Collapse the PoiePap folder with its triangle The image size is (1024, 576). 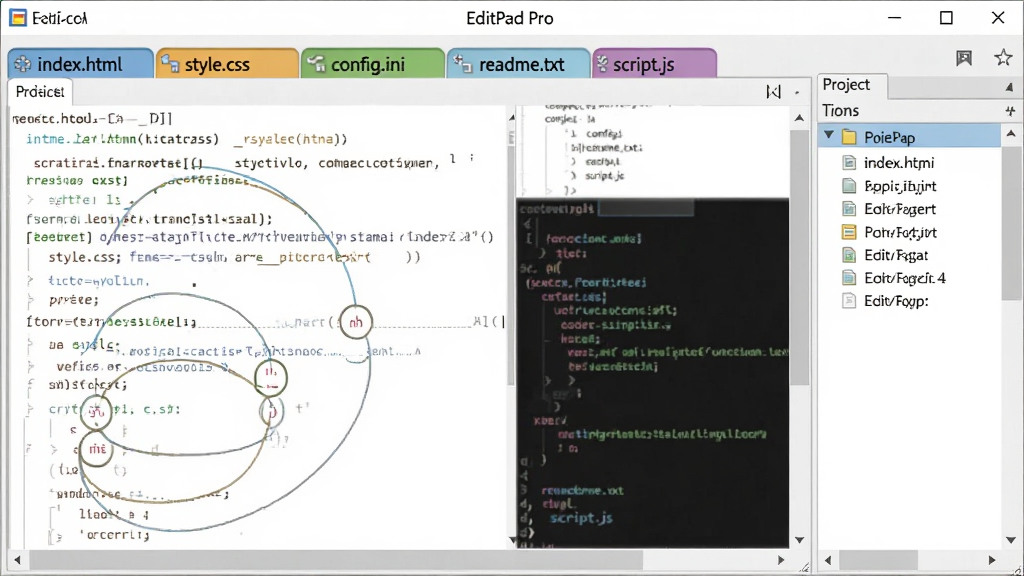829,136
